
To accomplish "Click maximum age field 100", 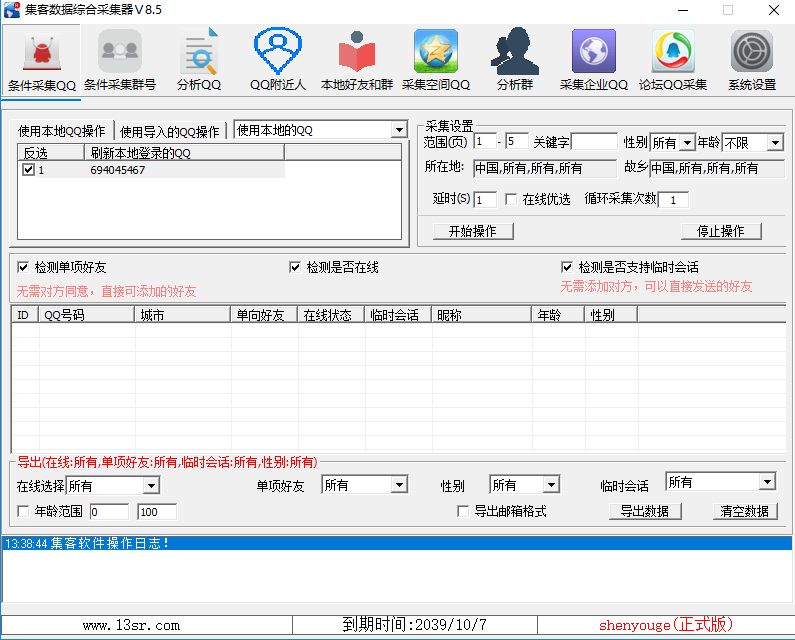I will point(157,512).
